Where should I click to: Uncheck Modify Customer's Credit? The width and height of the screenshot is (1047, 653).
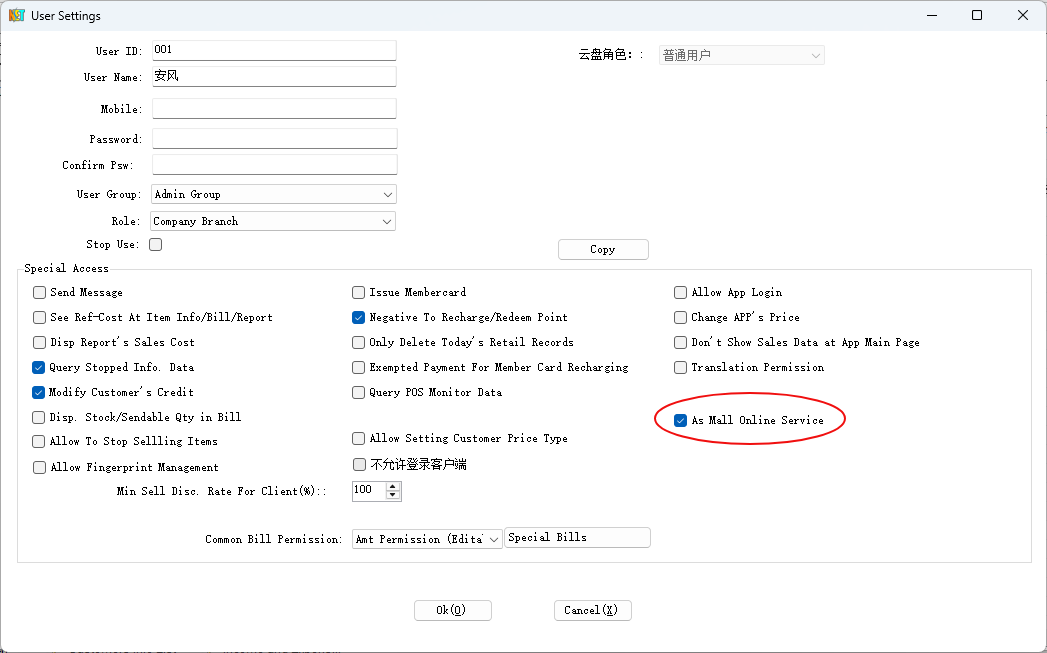tap(40, 393)
